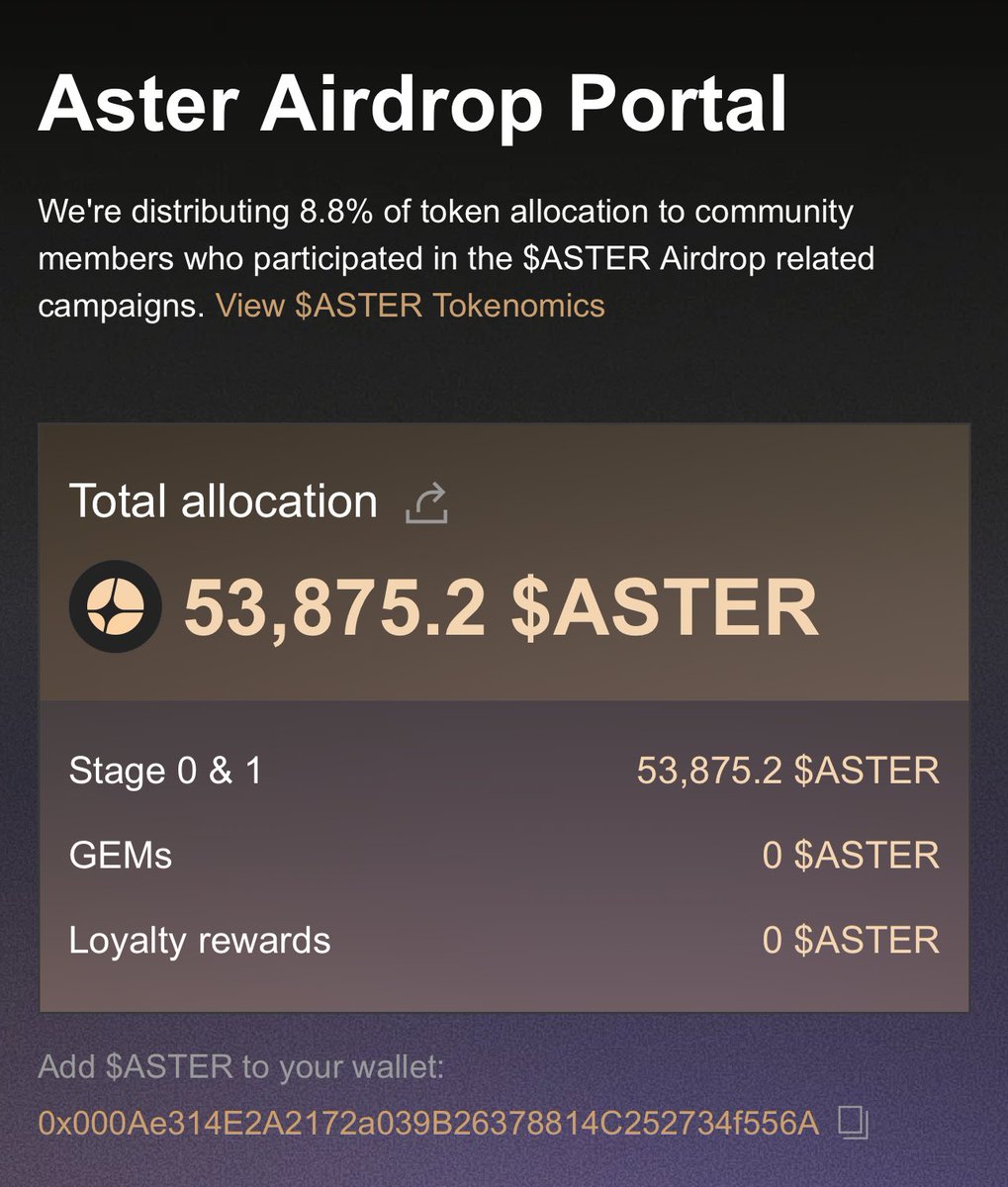
Task: Click the Add $ASTER to your wallet text
Action: tap(241, 1068)
